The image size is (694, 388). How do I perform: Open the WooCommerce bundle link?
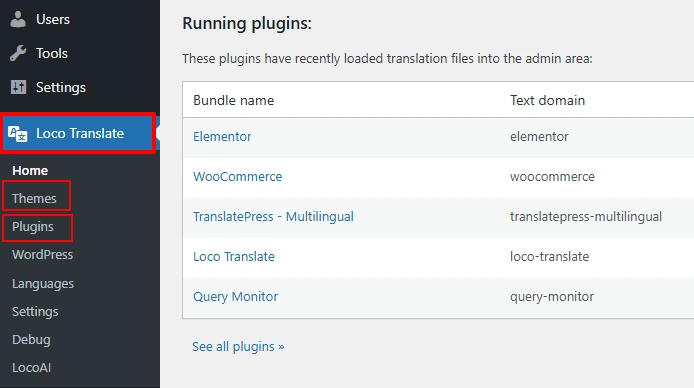[x=238, y=177]
